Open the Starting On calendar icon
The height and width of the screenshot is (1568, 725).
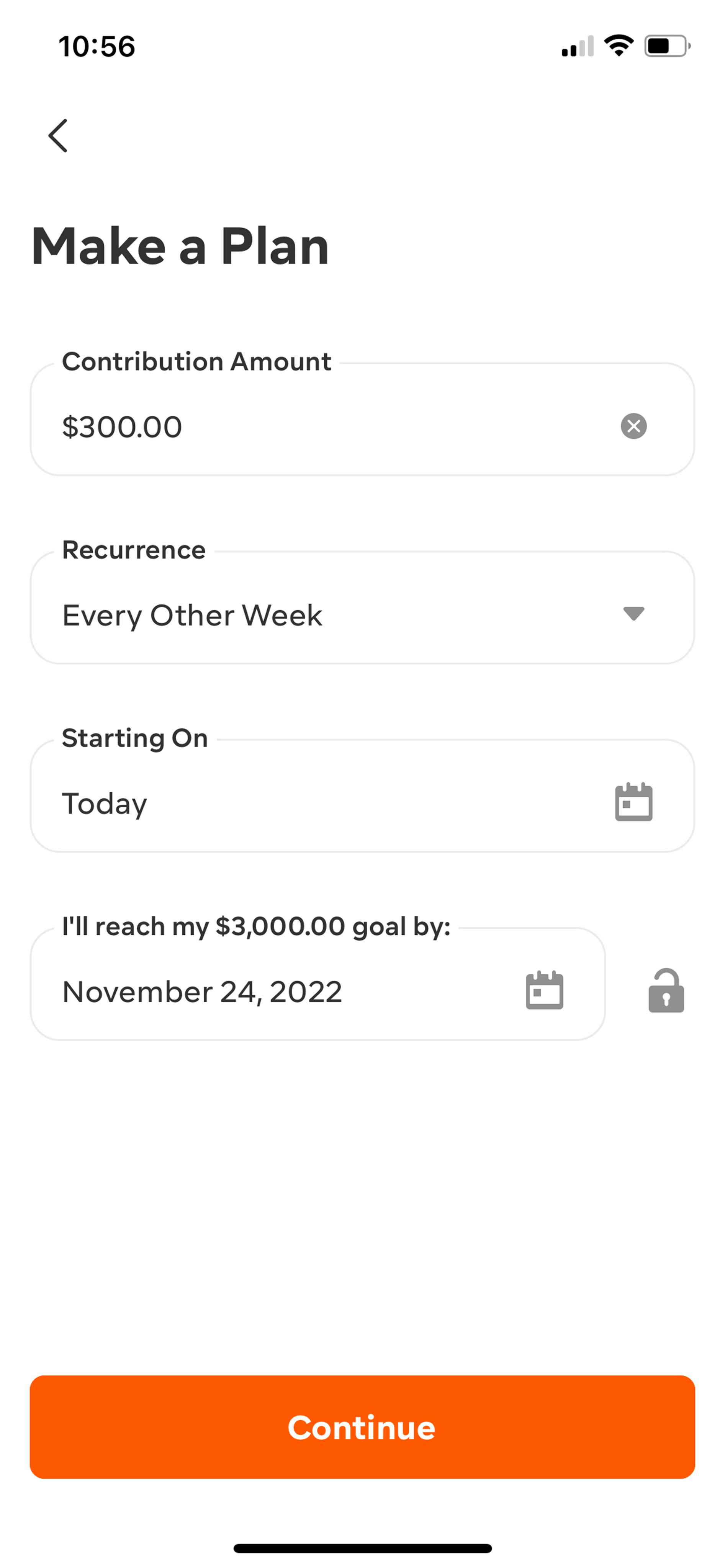[x=633, y=802]
